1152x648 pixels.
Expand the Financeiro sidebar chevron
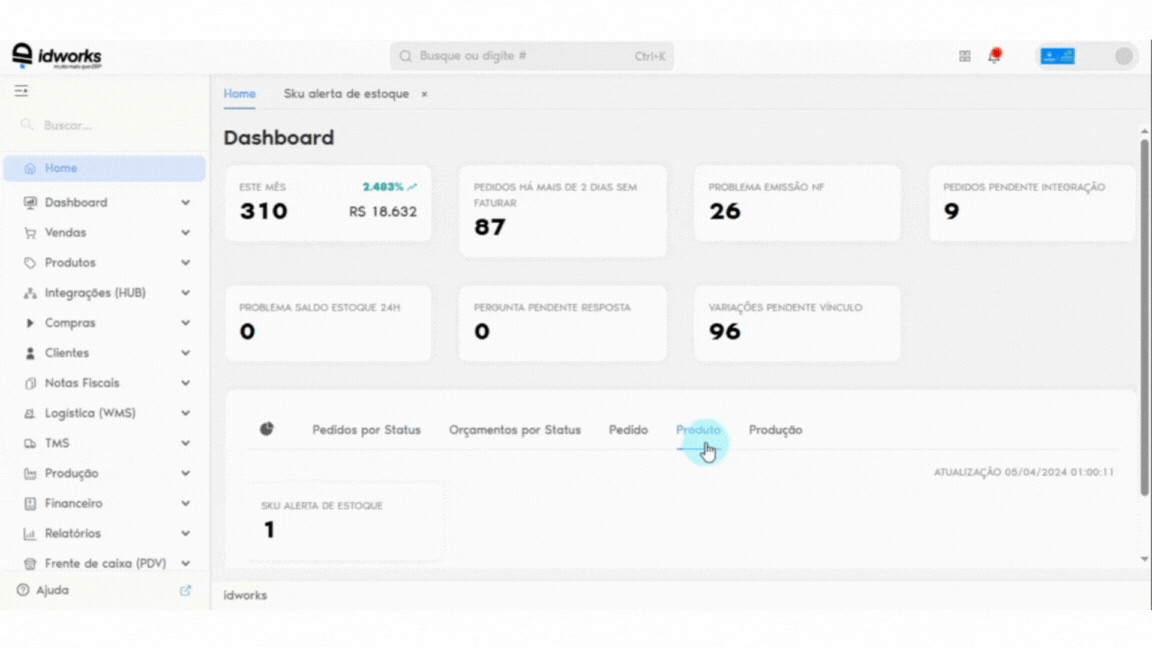(x=185, y=503)
